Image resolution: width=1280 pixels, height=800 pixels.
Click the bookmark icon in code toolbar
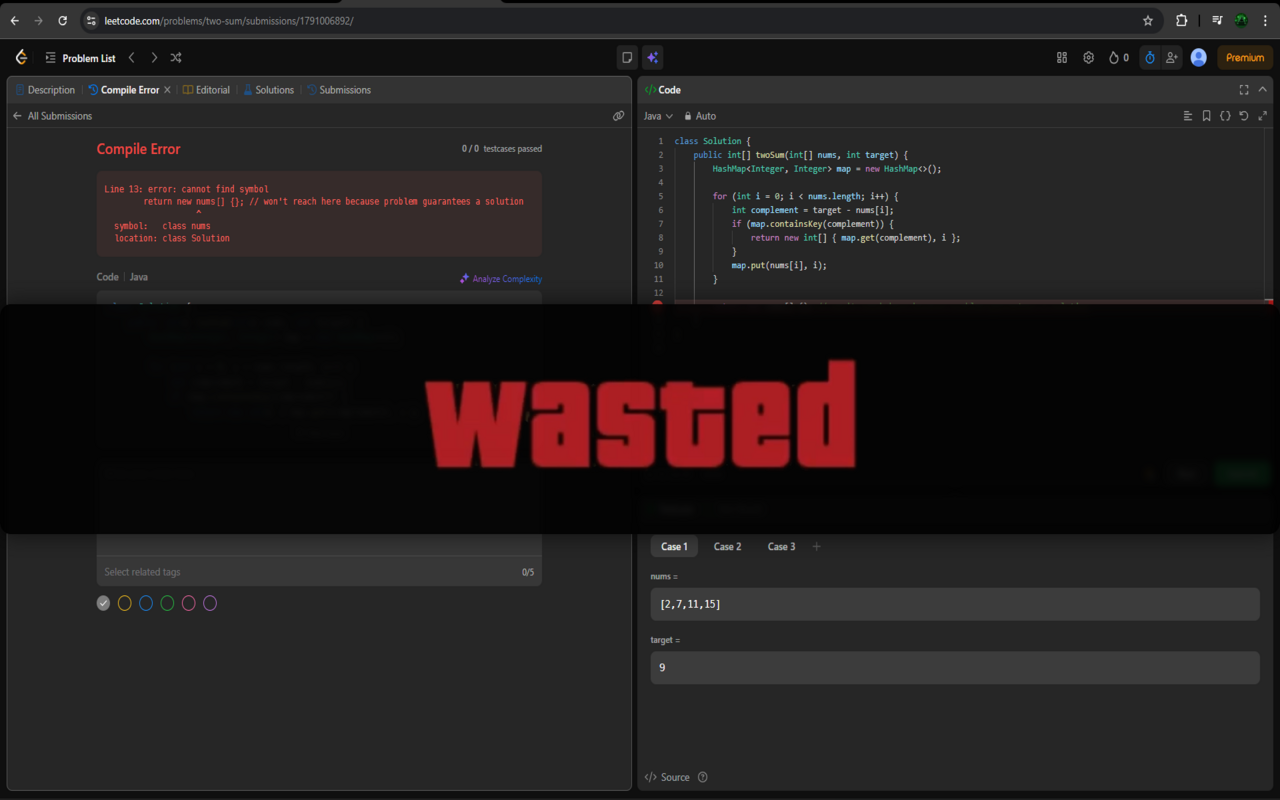[1207, 116]
